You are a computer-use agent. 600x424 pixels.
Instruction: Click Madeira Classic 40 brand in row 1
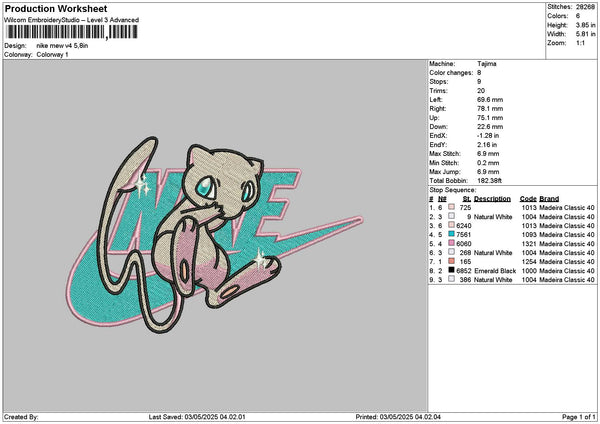tap(567, 207)
